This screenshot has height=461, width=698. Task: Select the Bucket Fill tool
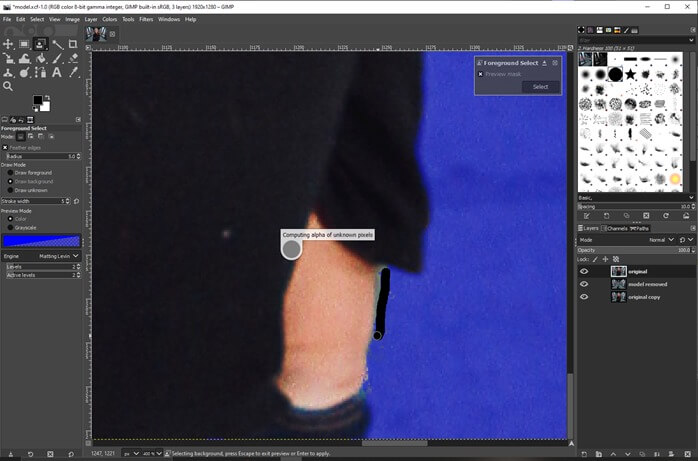click(40, 58)
